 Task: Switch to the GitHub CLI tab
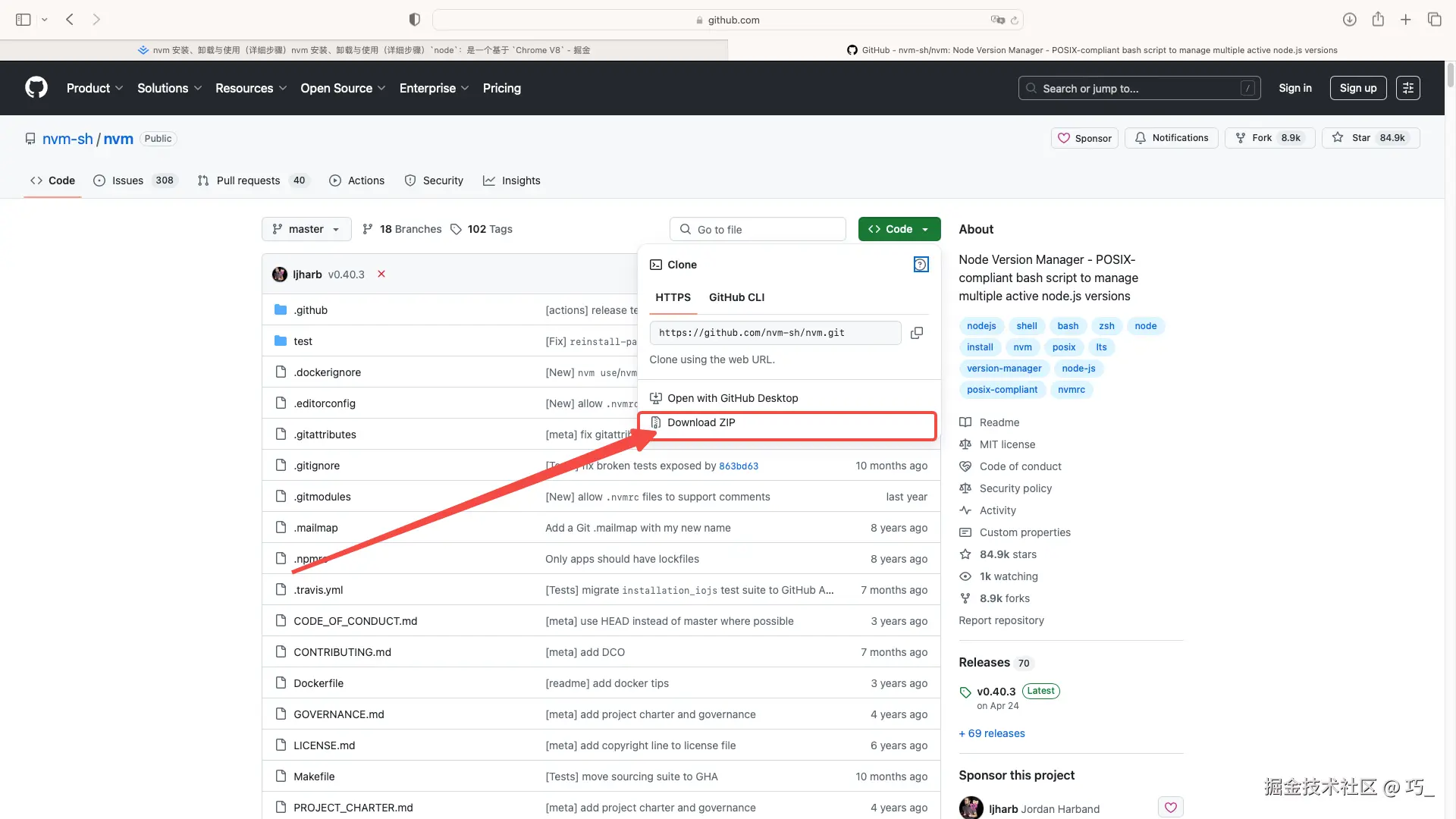coord(736,297)
